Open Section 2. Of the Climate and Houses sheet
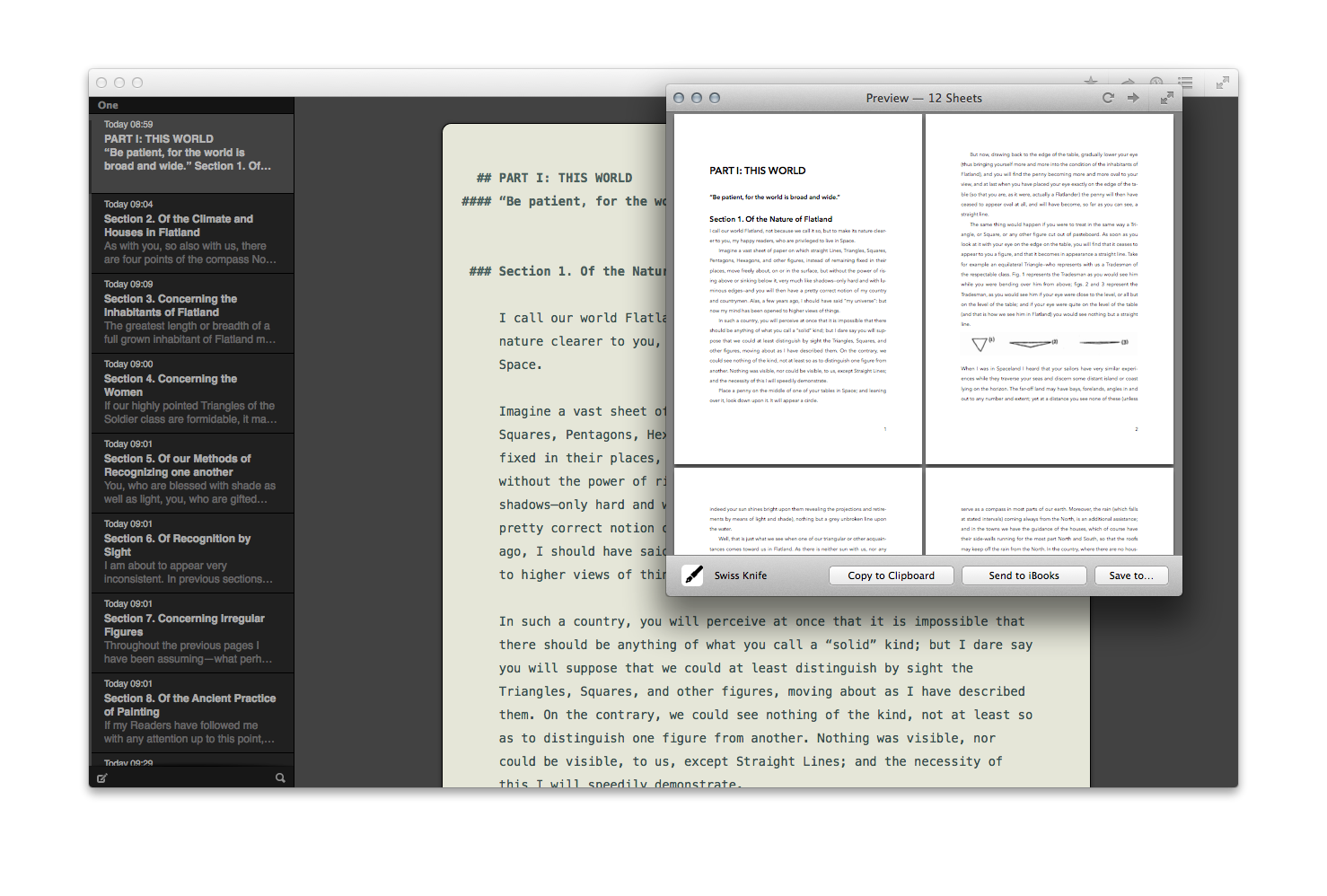1327x896 pixels. [192, 233]
